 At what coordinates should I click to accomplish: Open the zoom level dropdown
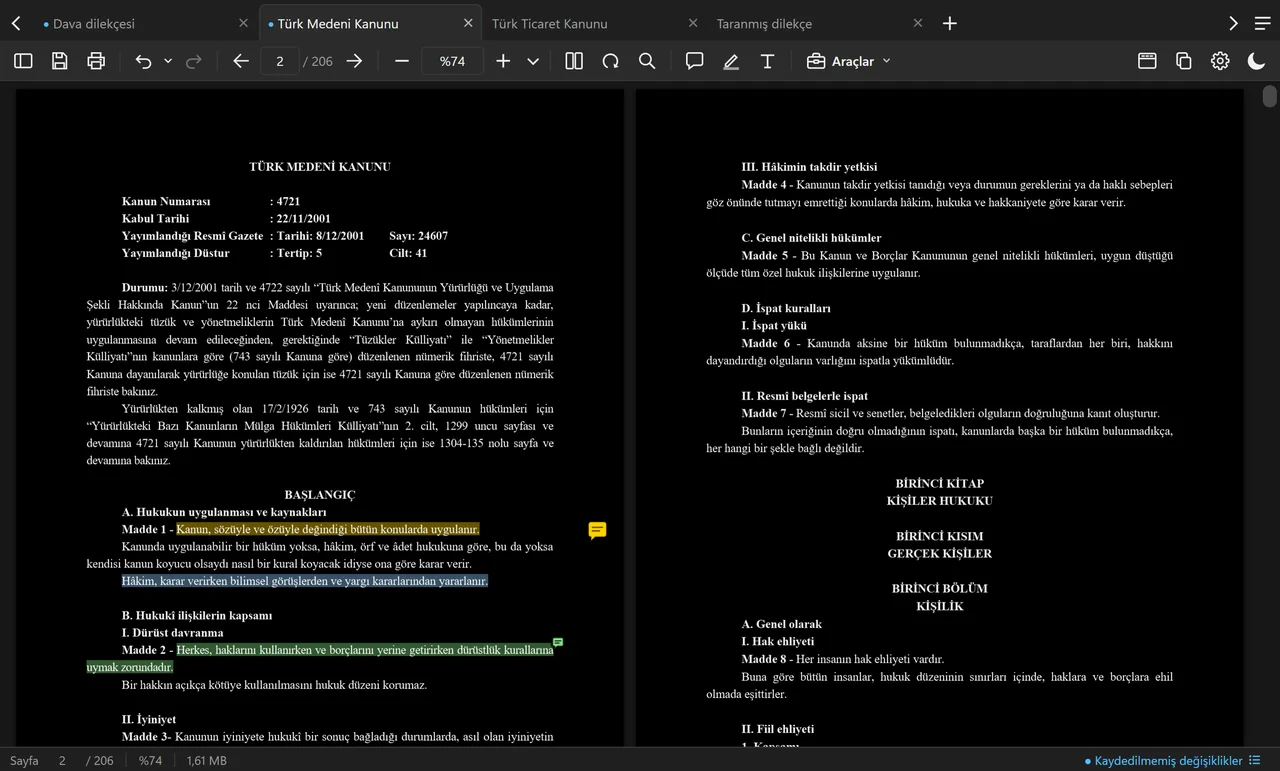tap(533, 61)
